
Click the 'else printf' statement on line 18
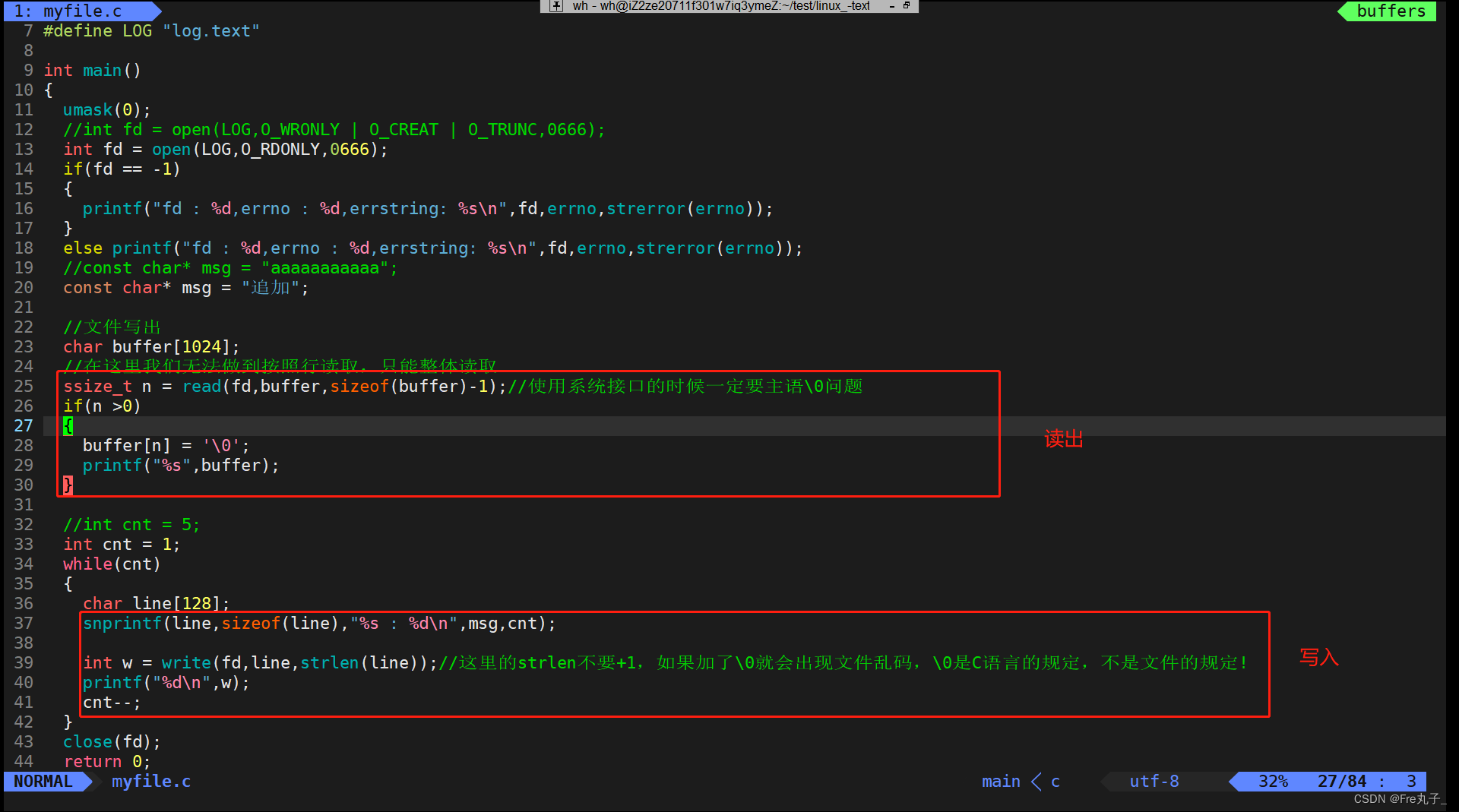point(432,248)
